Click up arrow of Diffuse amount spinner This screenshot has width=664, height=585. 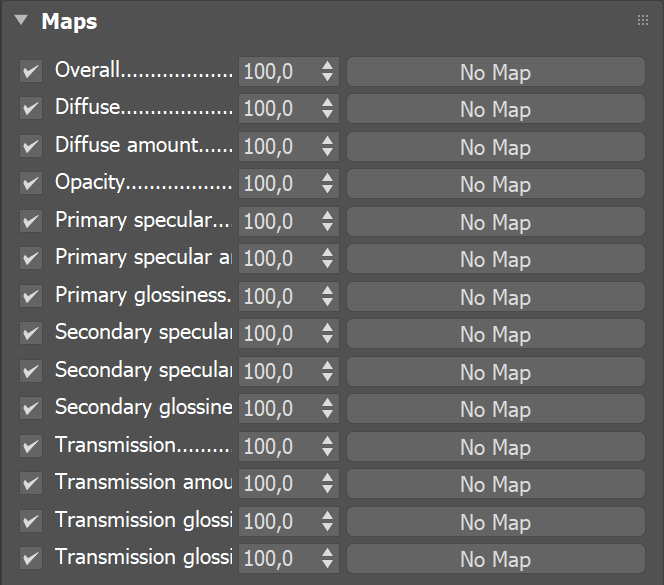click(x=327, y=140)
